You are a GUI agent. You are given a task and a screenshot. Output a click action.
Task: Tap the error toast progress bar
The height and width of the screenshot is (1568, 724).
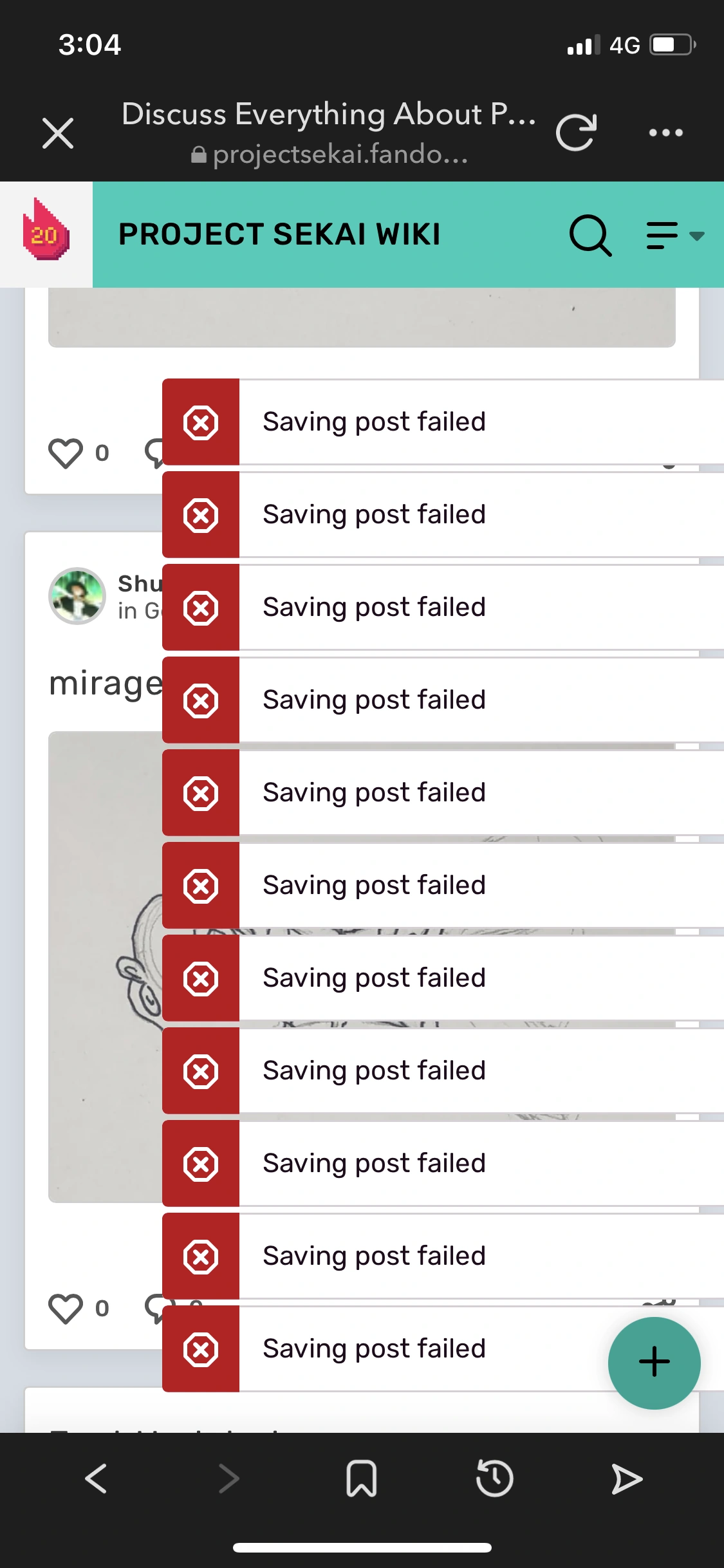479,466
